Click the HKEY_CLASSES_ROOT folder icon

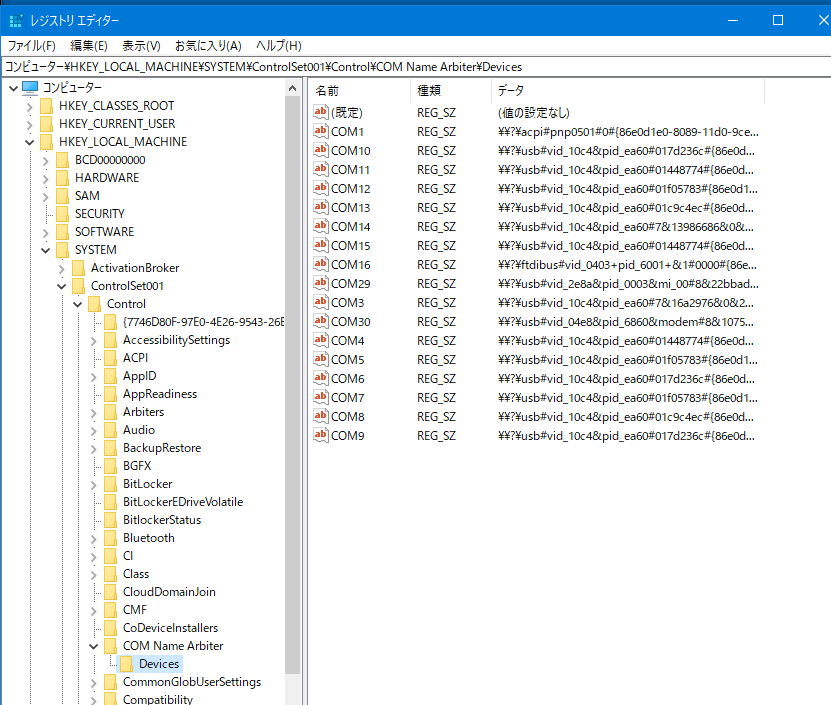tap(47, 106)
